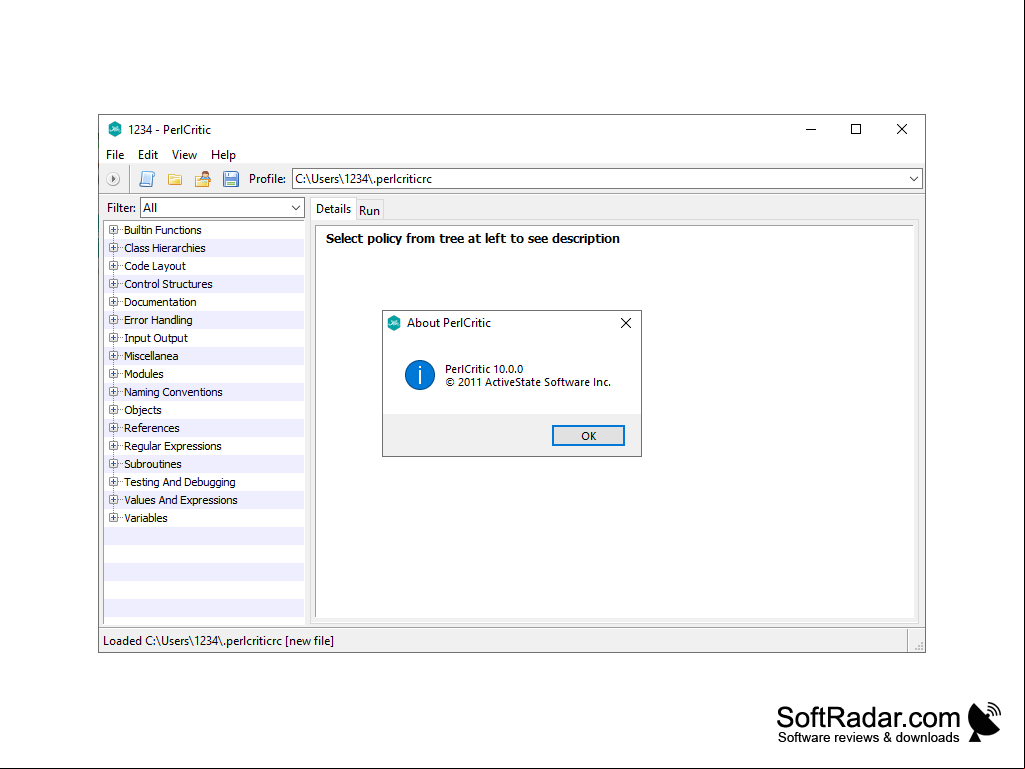Expand the Values And Expressions node
This screenshot has height=769, width=1025.
point(114,500)
